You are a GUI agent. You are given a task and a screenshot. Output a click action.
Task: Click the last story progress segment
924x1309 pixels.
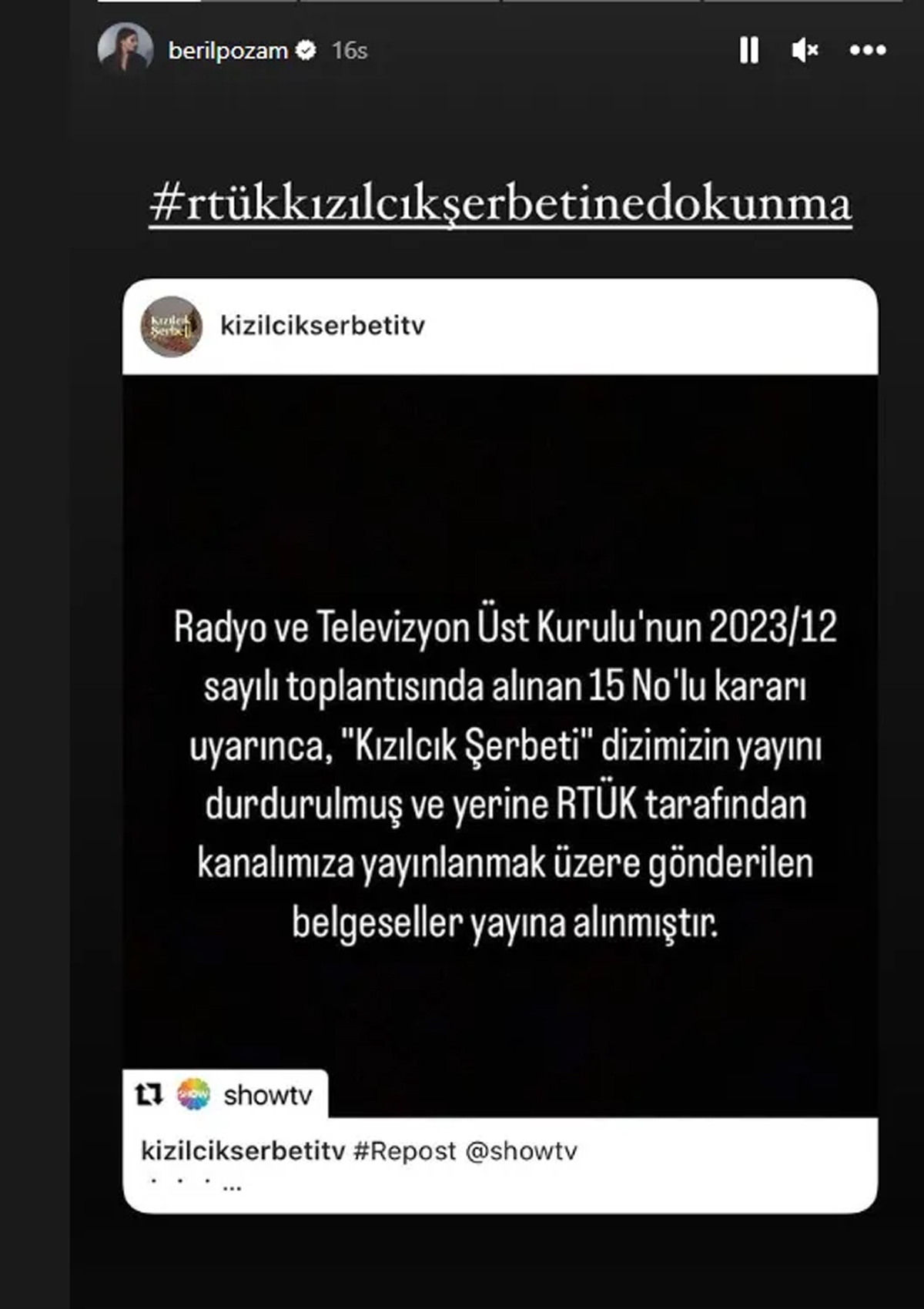(803, 2)
